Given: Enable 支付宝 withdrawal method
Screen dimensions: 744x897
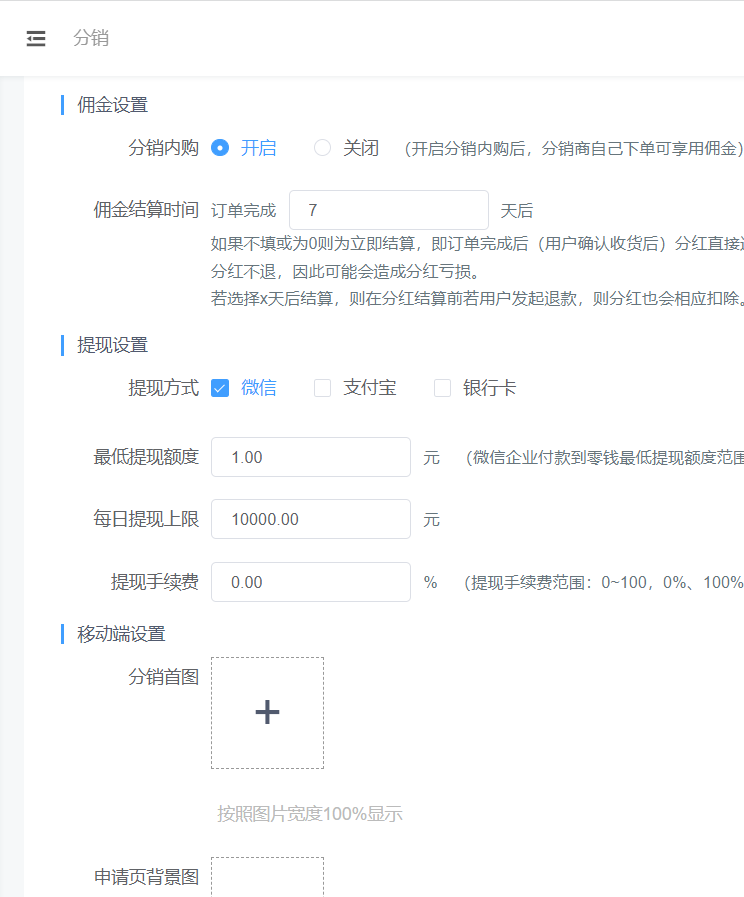Looking at the screenshot, I should pyautogui.click(x=323, y=388).
